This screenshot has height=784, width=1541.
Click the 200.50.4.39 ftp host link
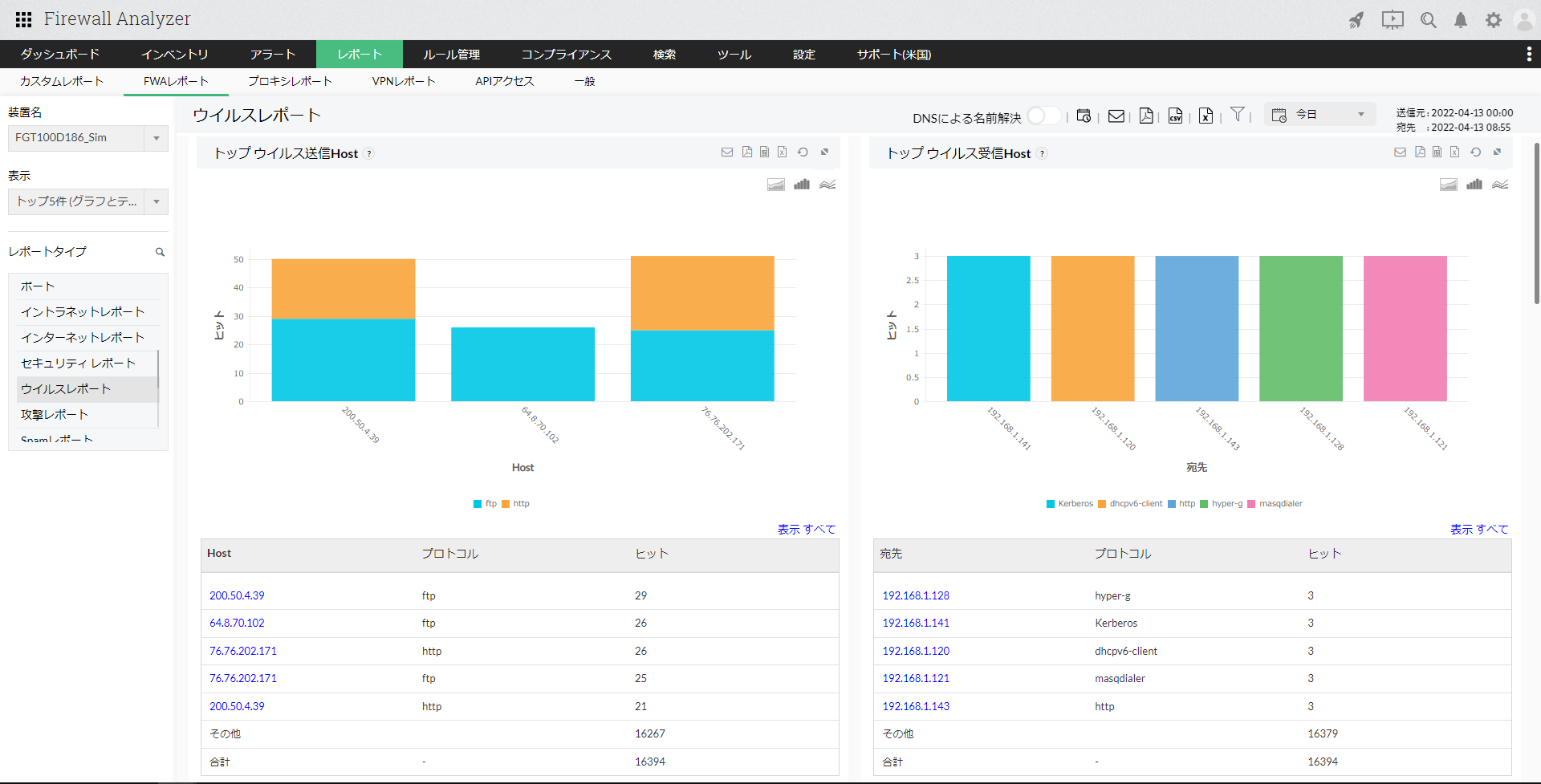point(237,595)
